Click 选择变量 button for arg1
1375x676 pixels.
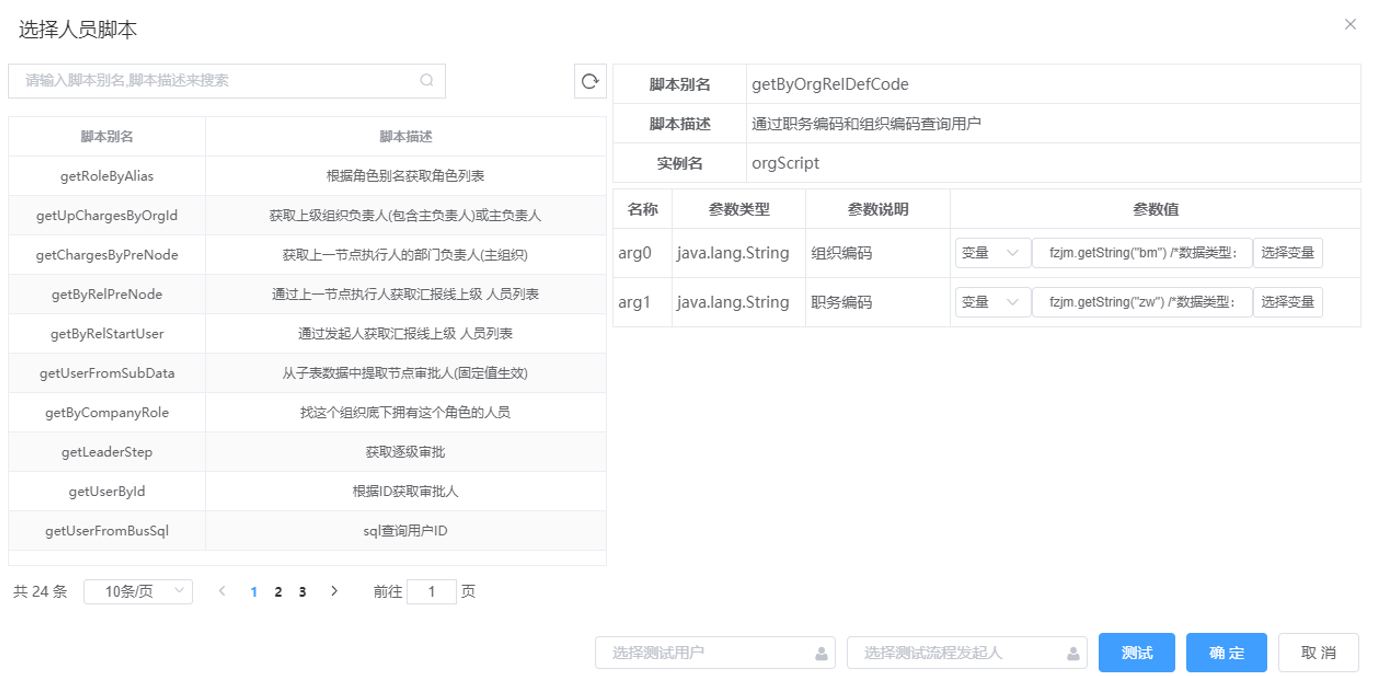click(1287, 302)
